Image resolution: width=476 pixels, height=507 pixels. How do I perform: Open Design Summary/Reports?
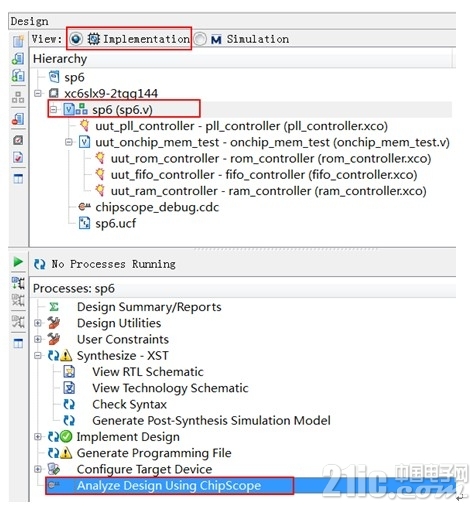(149, 307)
